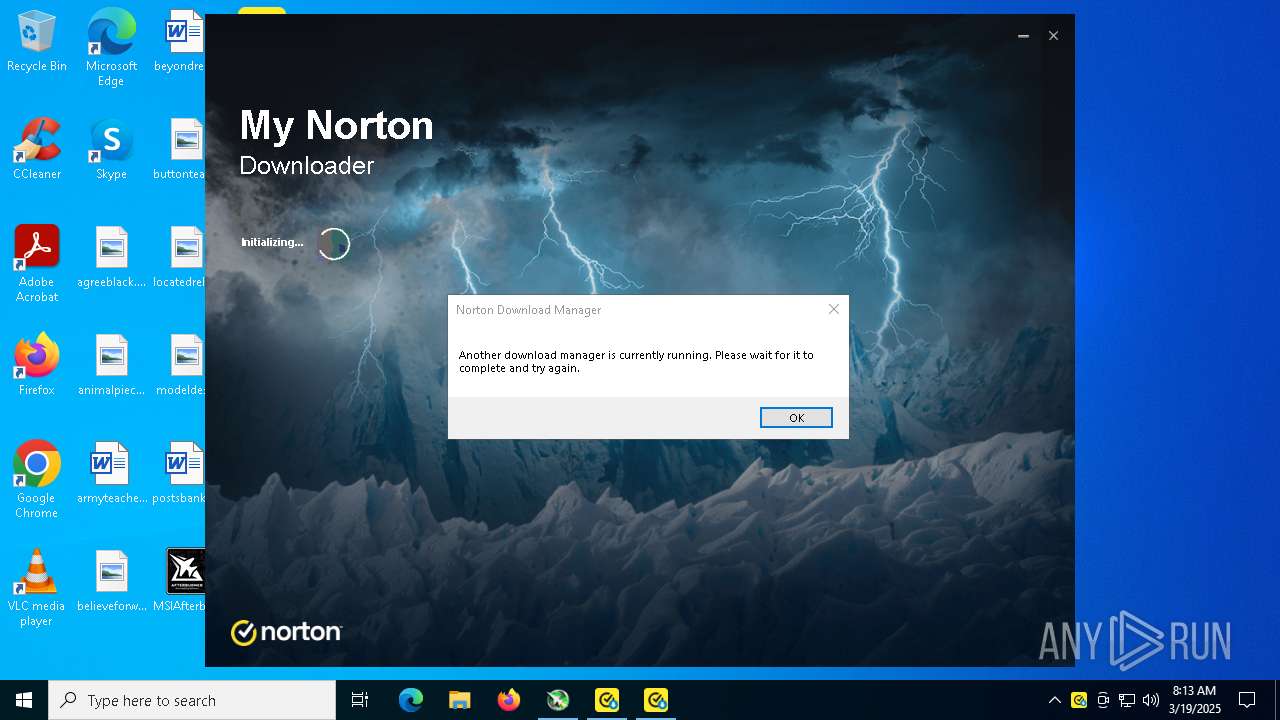Click the right Norton downloader taskbar icon
This screenshot has width=1280, height=720.
coord(656,700)
